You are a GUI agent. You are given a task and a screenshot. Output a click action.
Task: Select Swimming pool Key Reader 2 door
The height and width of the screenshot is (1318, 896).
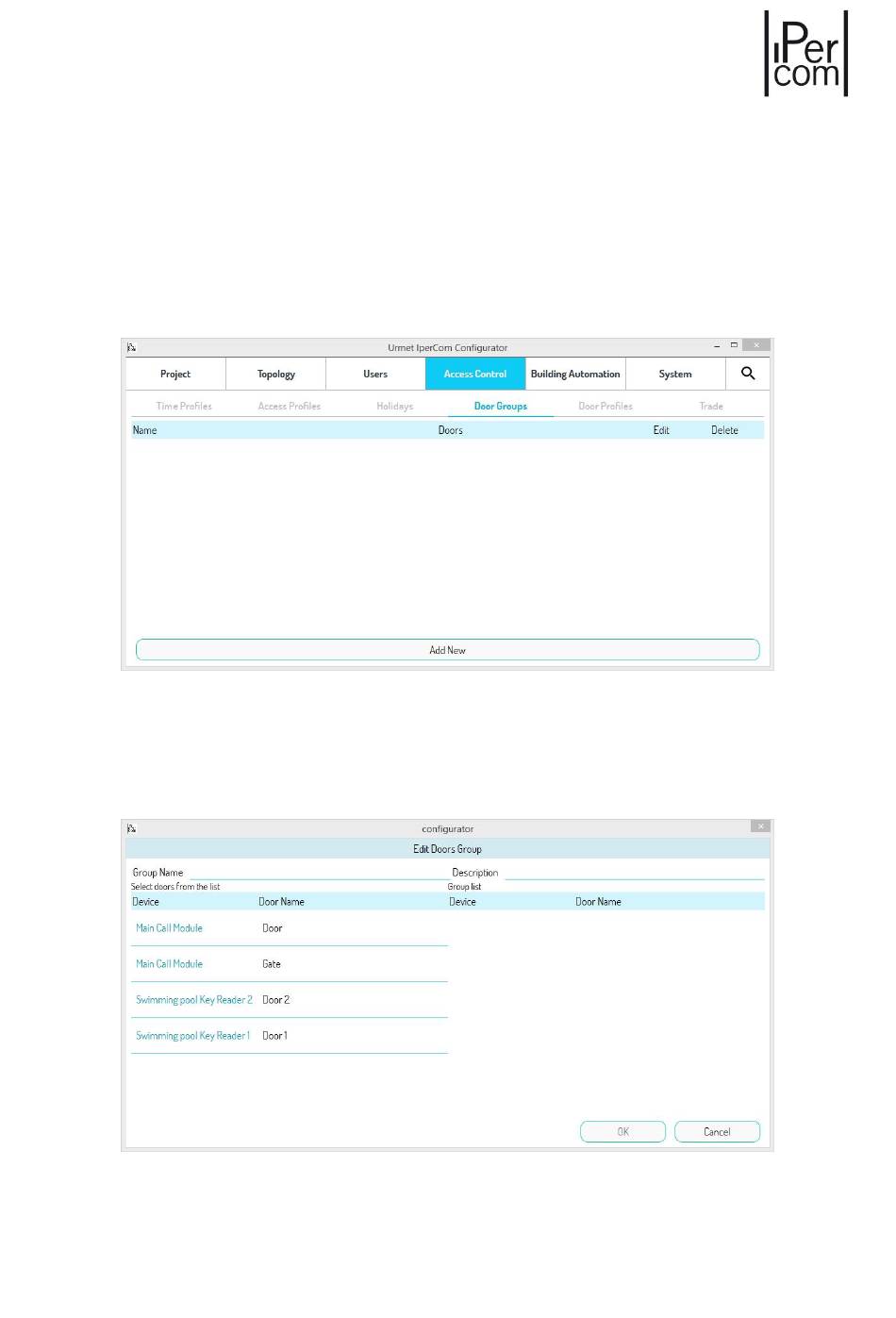click(x=194, y=1000)
